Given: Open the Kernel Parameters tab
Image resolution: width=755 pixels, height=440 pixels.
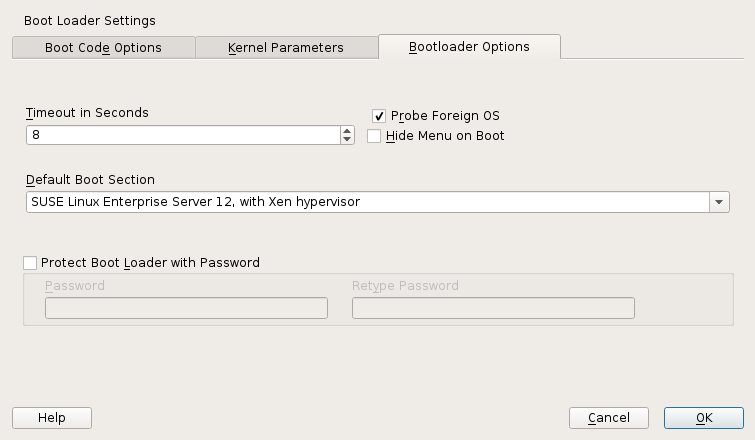Looking at the screenshot, I should (285, 48).
